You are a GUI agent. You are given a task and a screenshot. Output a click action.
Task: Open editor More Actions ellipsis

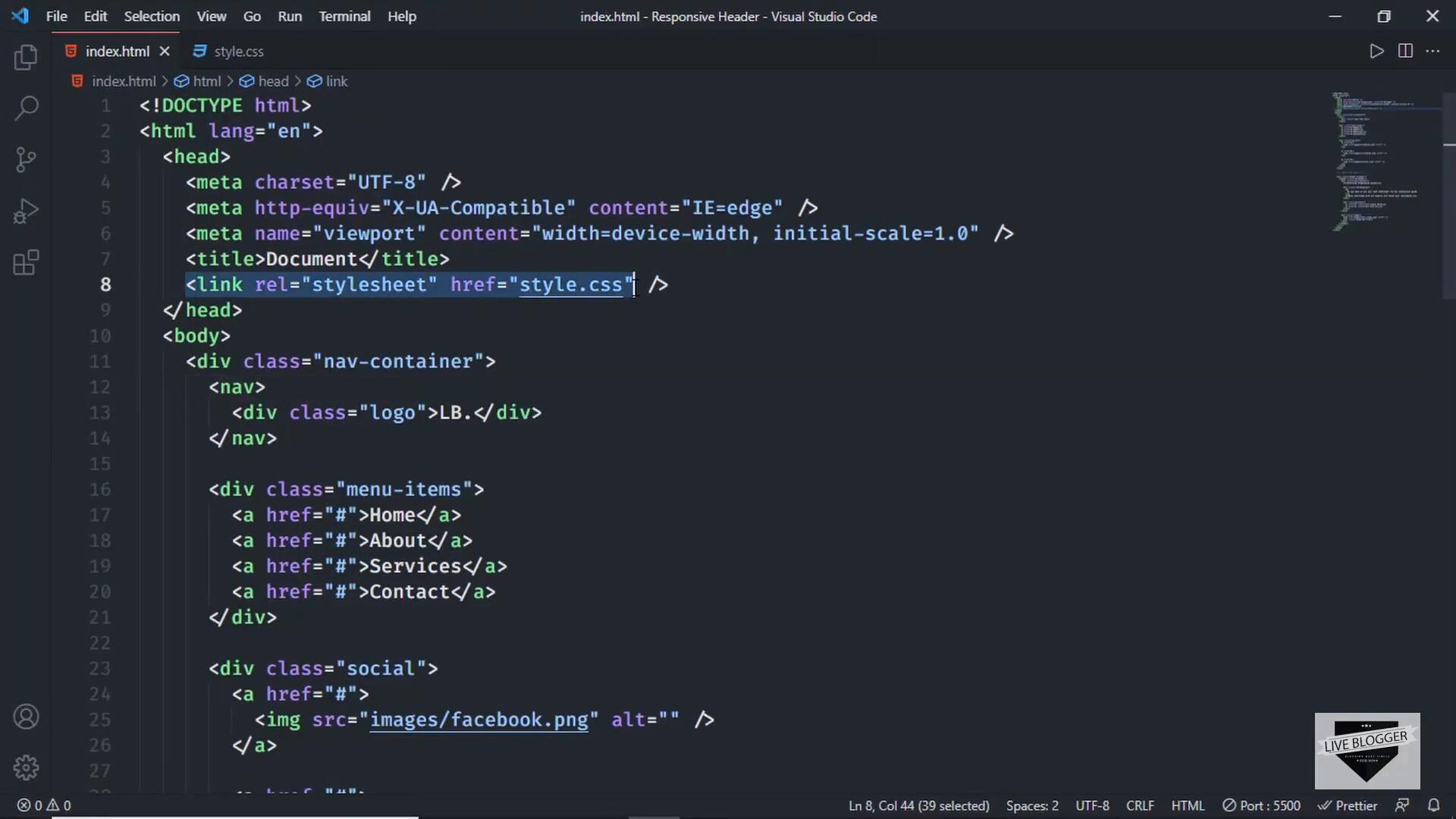click(x=1432, y=51)
